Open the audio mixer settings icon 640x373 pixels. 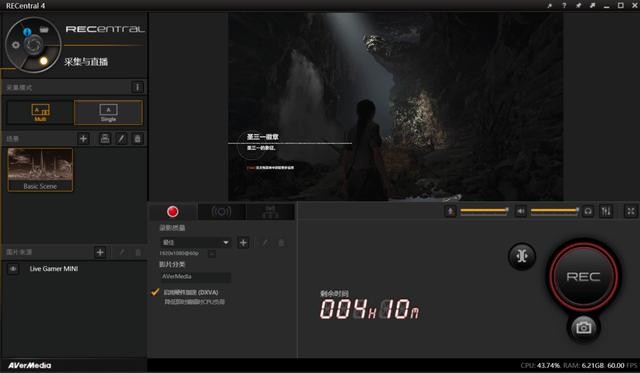point(606,211)
